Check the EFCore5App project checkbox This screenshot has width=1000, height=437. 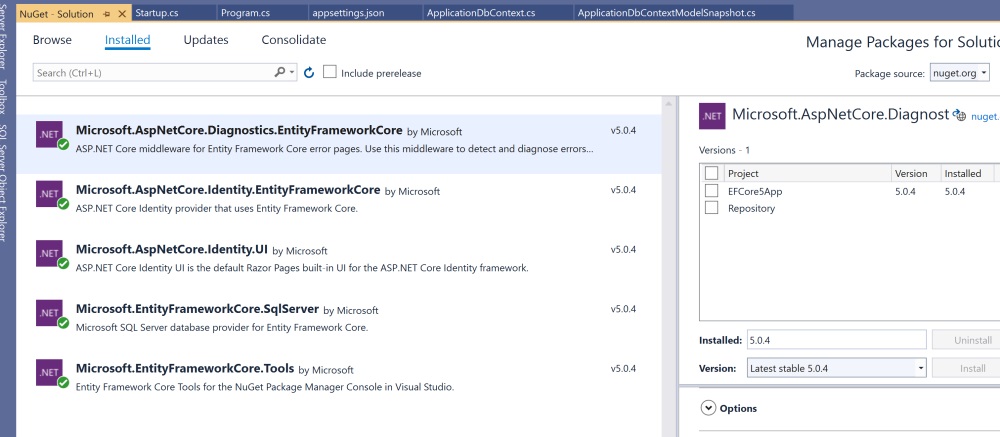tap(712, 190)
